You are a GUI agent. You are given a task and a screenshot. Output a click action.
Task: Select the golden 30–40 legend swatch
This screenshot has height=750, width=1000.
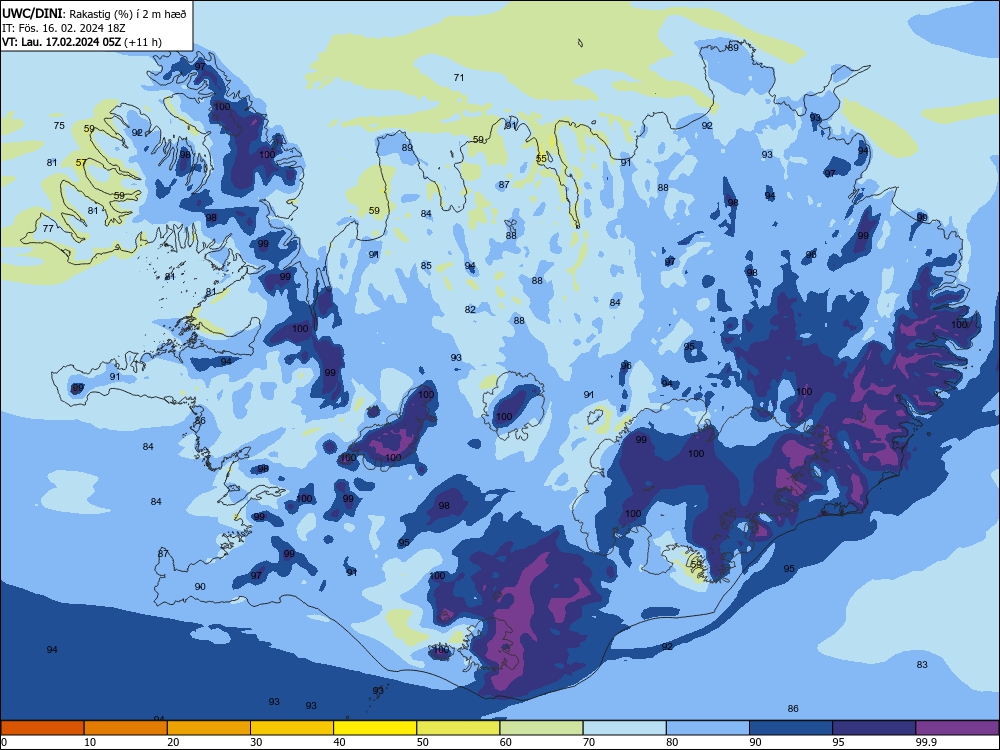point(292,728)
